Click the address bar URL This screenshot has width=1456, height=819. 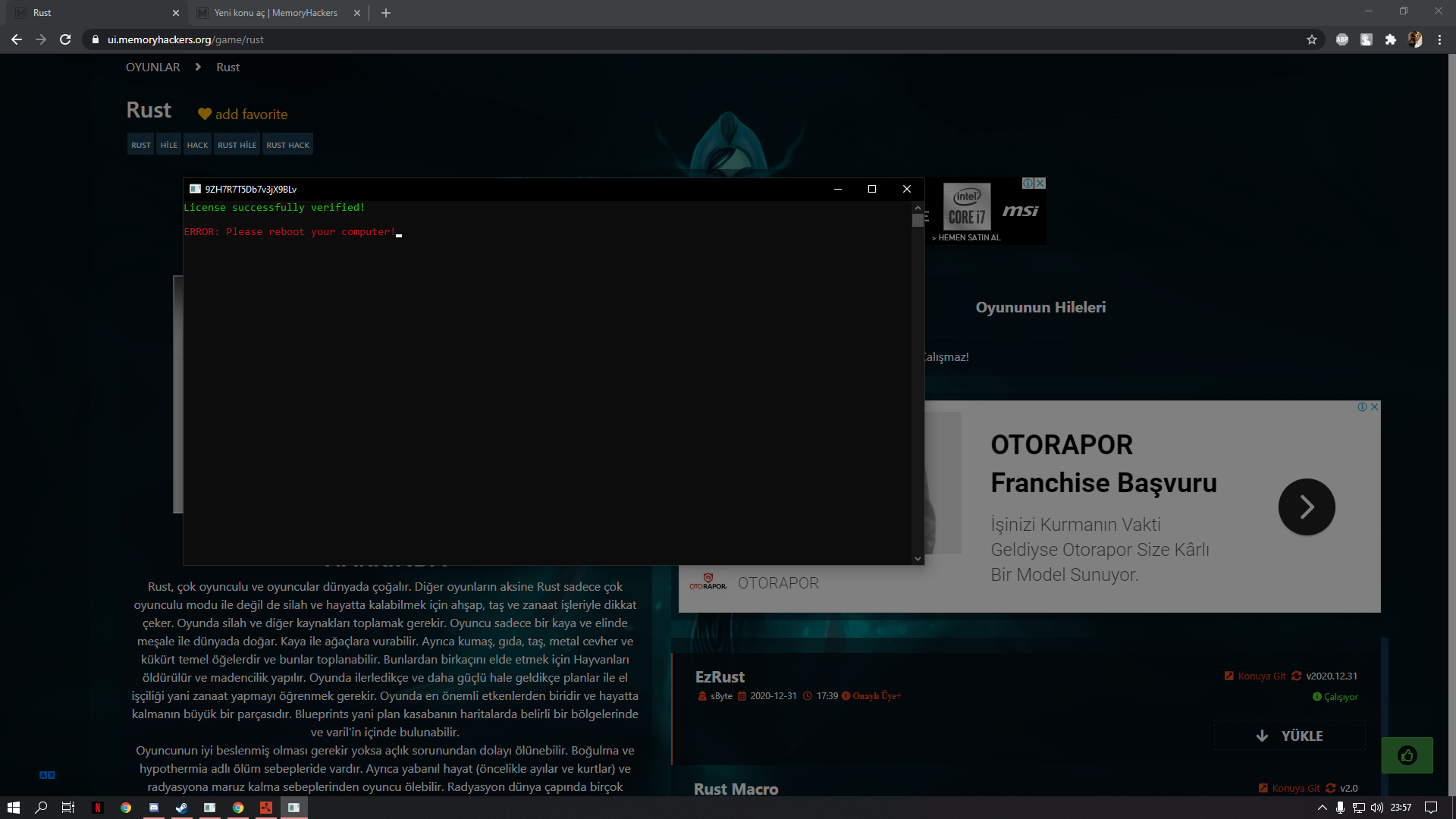tap(186, 39)
